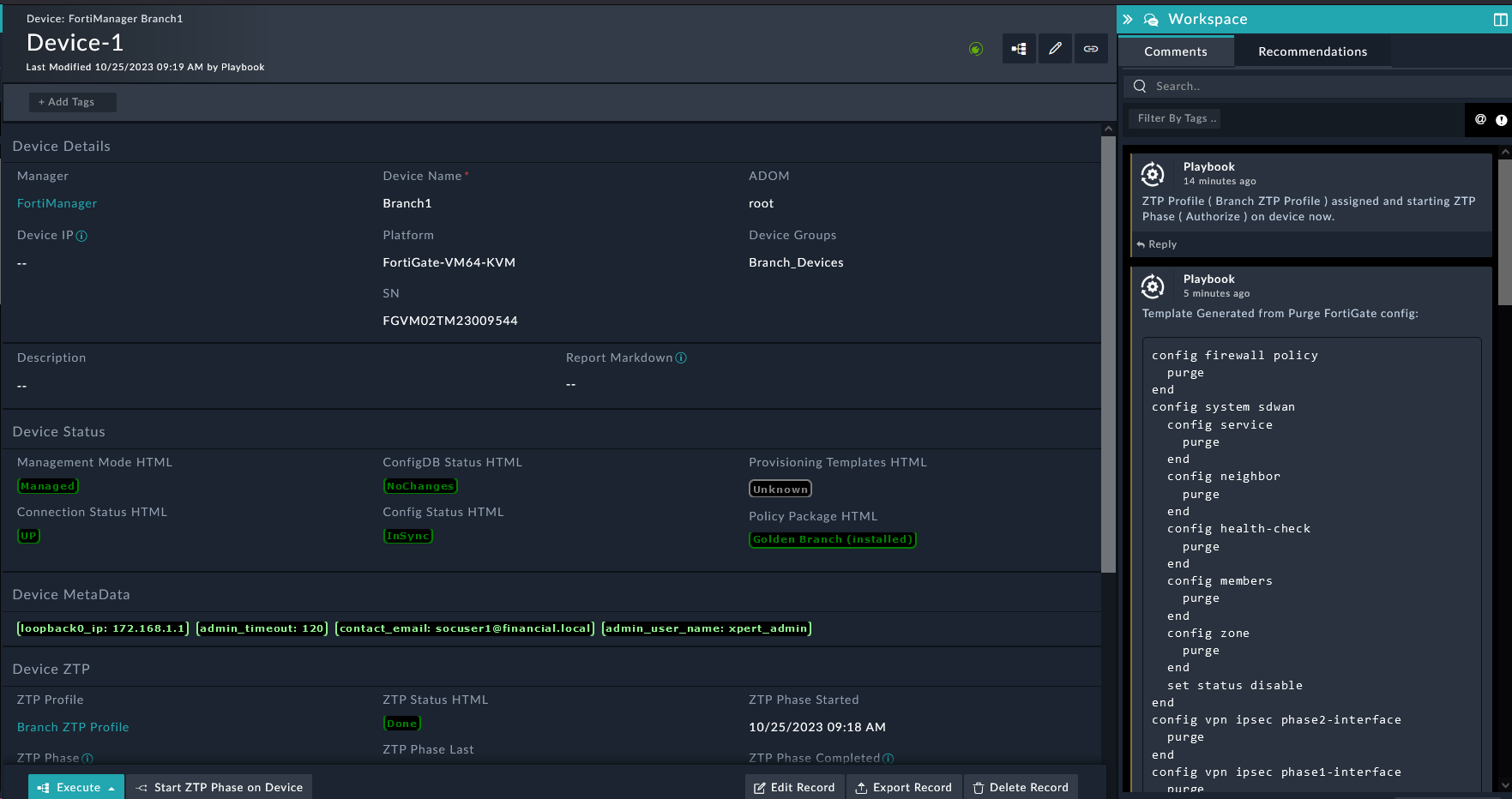Click the important comments exclamation icon

[1501, 120]
